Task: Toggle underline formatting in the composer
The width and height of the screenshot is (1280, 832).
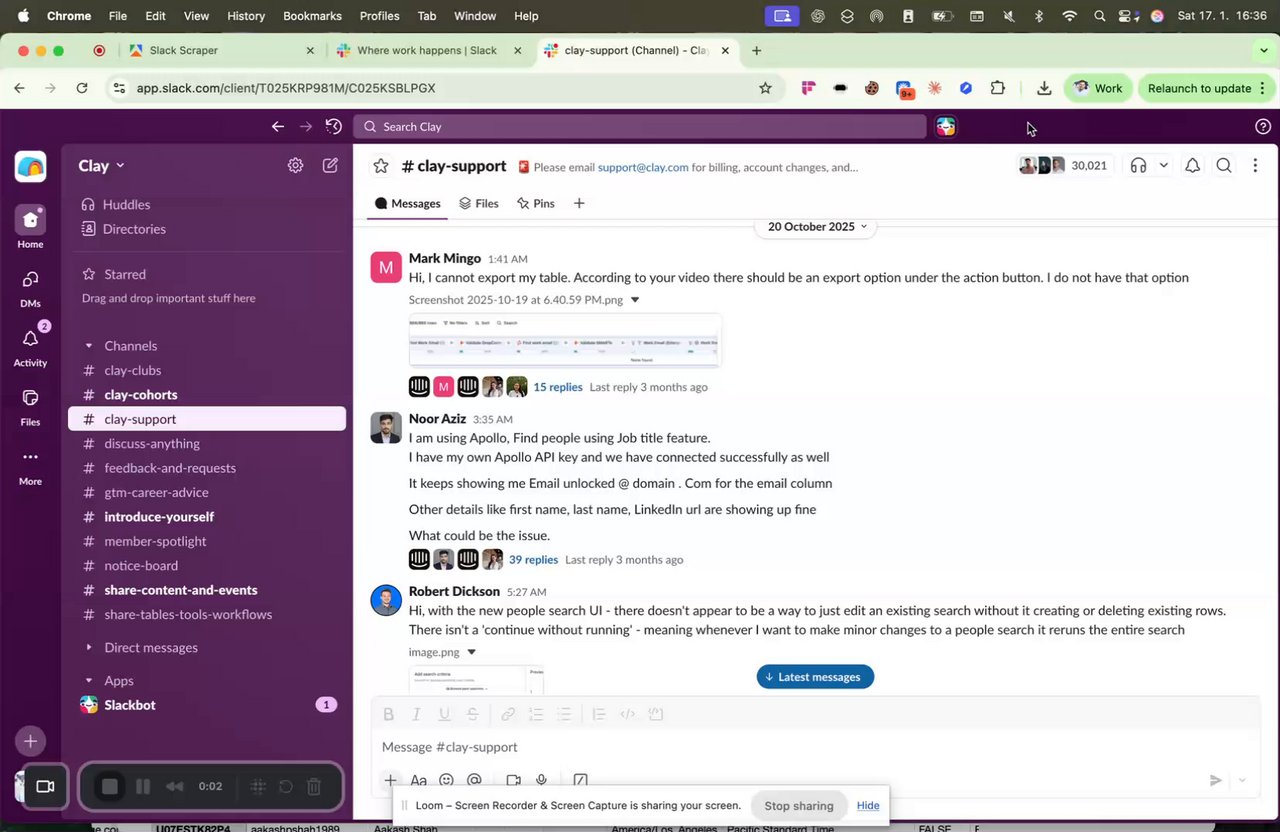Action: click(x=444, y=714)
